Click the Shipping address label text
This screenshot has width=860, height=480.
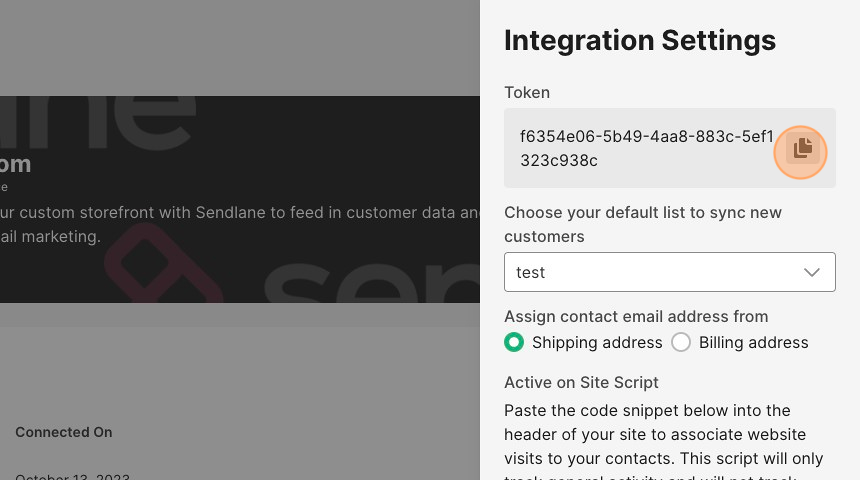click(597, 342)
